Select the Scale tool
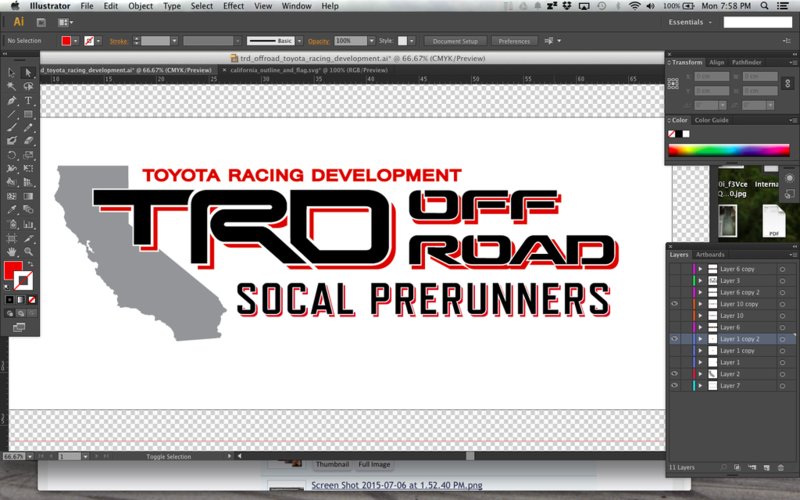 28,155
